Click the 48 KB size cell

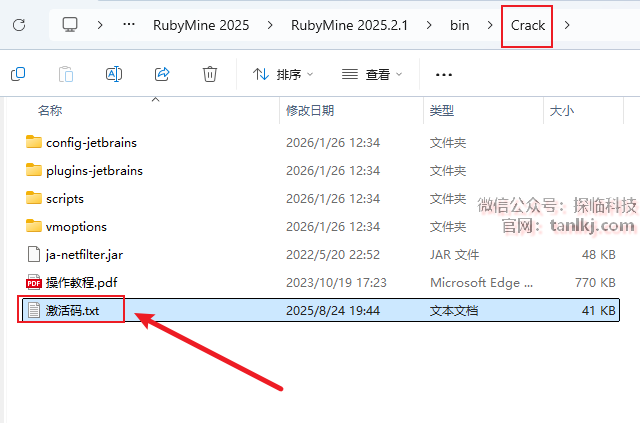pos(598,255)
